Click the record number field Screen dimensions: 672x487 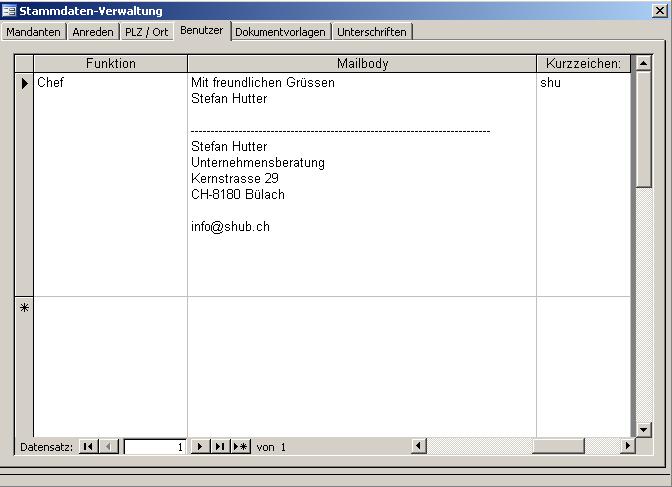(x=155, y=447)
